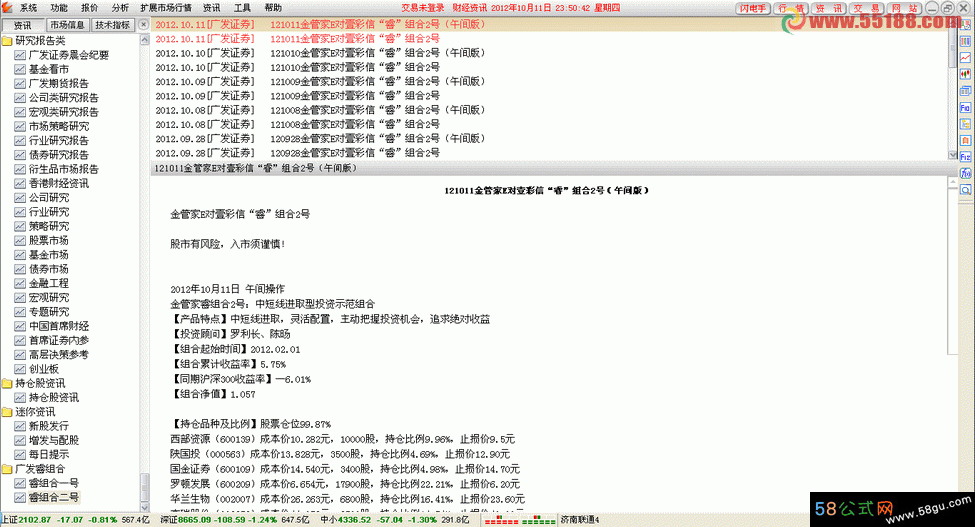Switch to the 技术指标 tab

113,25
